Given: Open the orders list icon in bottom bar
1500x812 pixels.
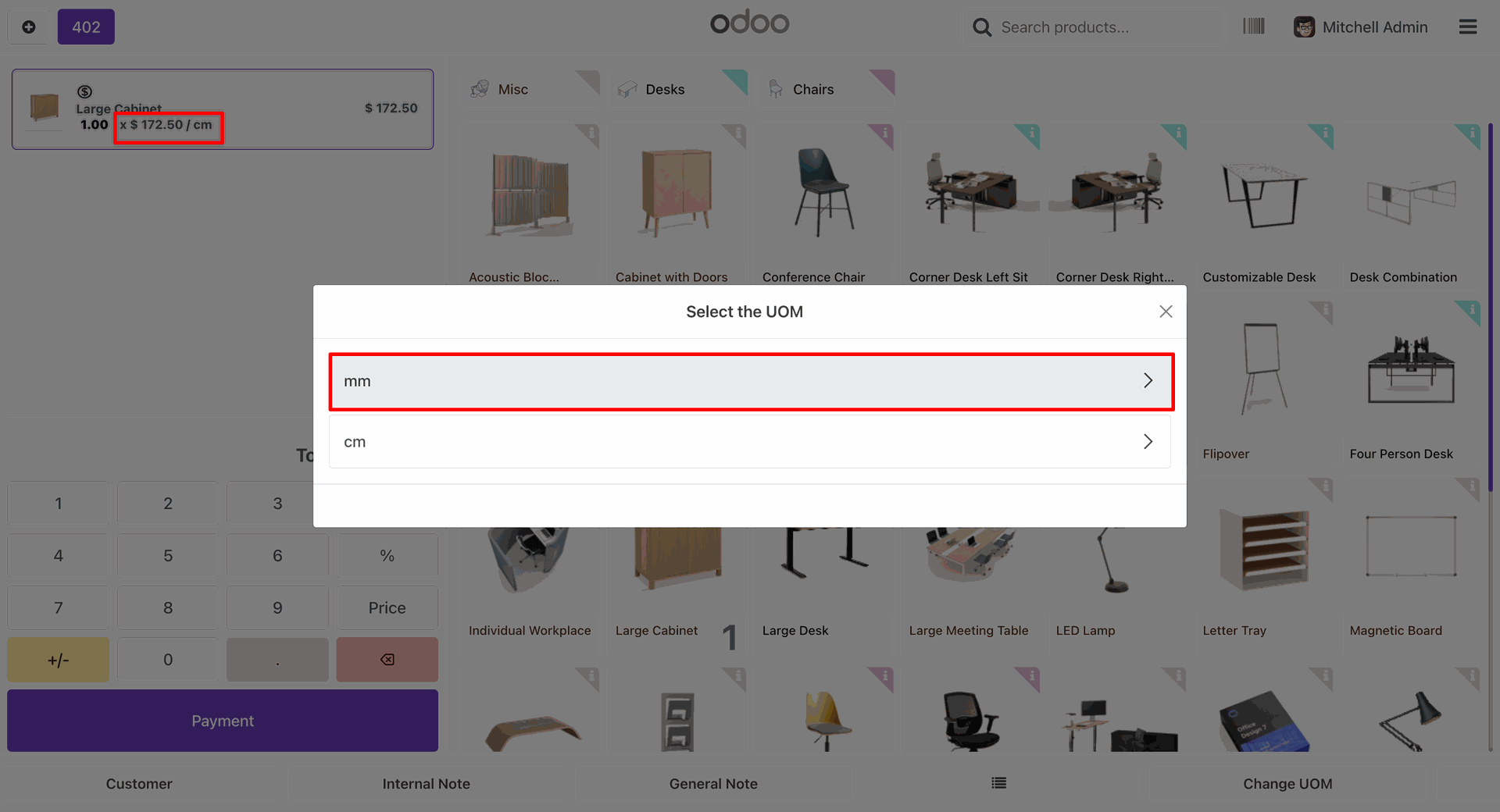Looking at the screenshot, I should pos(998,783).
